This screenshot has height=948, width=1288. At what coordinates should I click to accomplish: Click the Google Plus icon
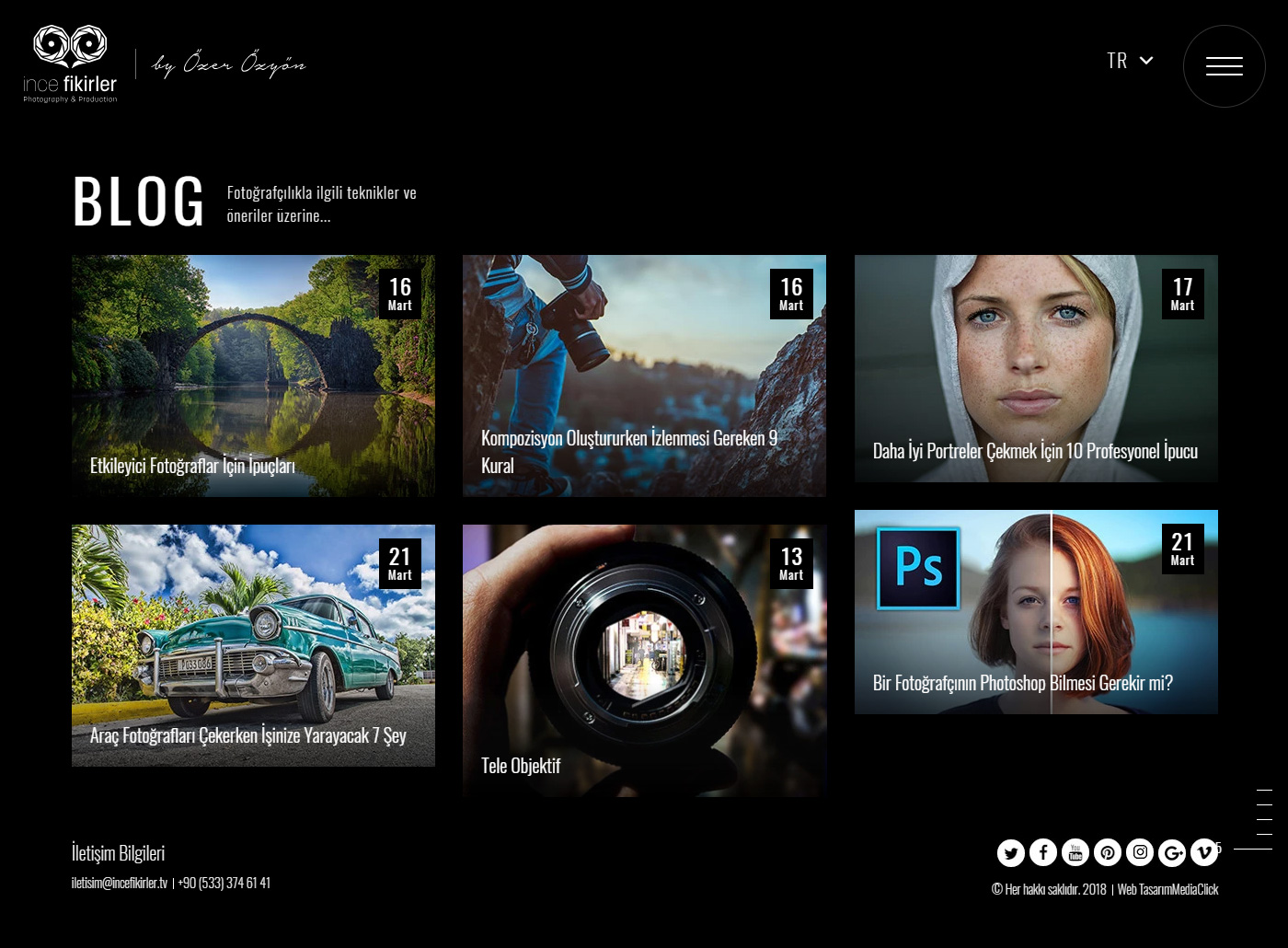(1171, 853)
